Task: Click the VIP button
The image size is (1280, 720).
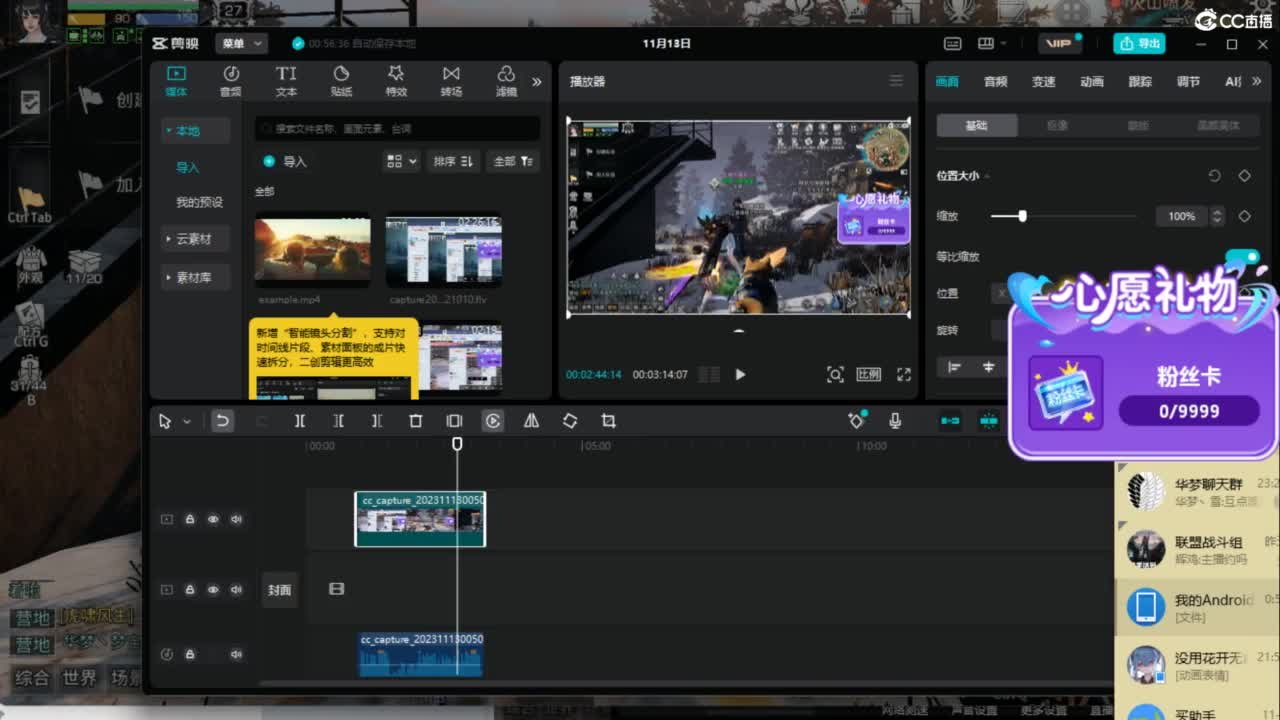Action: tap(1059, 44)
